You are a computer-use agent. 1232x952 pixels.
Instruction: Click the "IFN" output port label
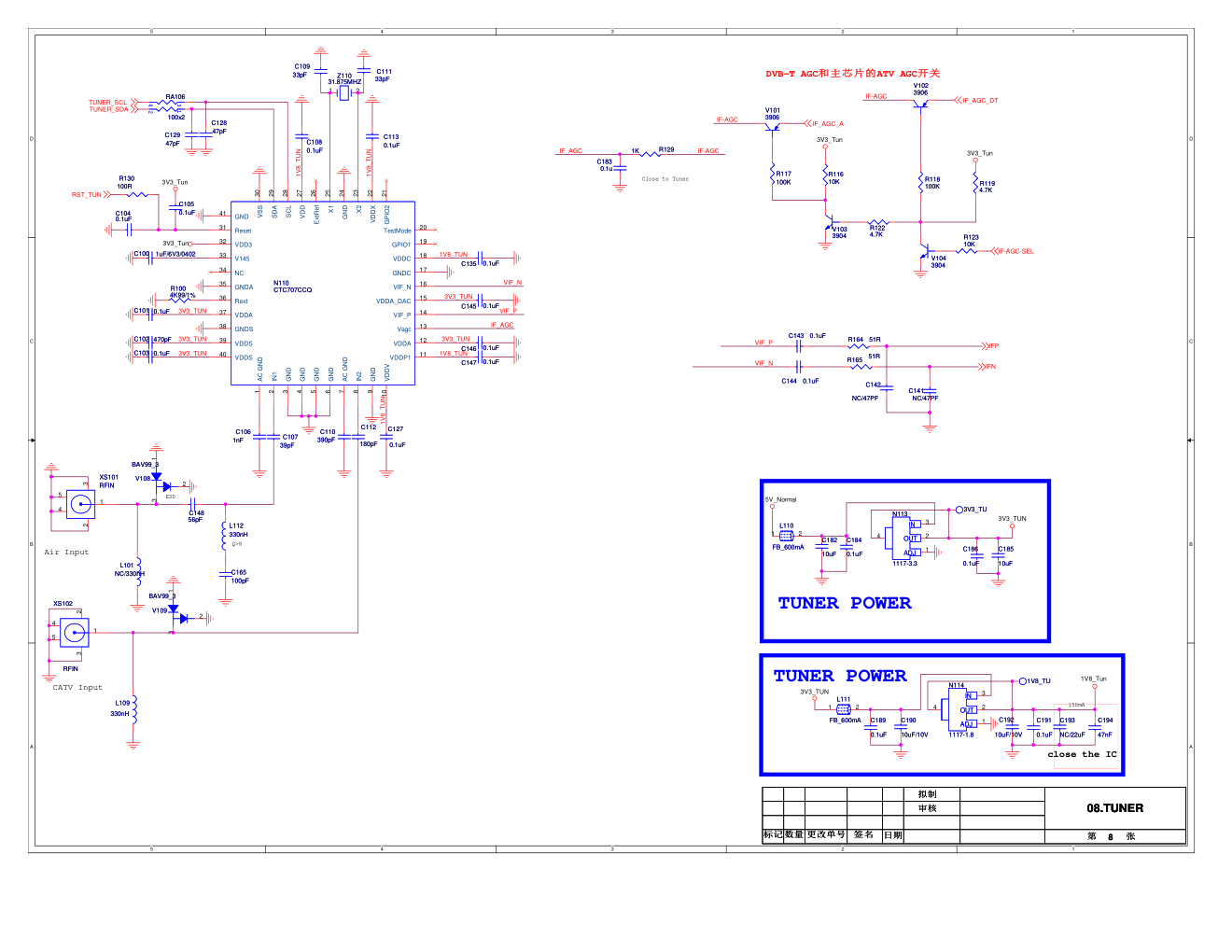991,367
